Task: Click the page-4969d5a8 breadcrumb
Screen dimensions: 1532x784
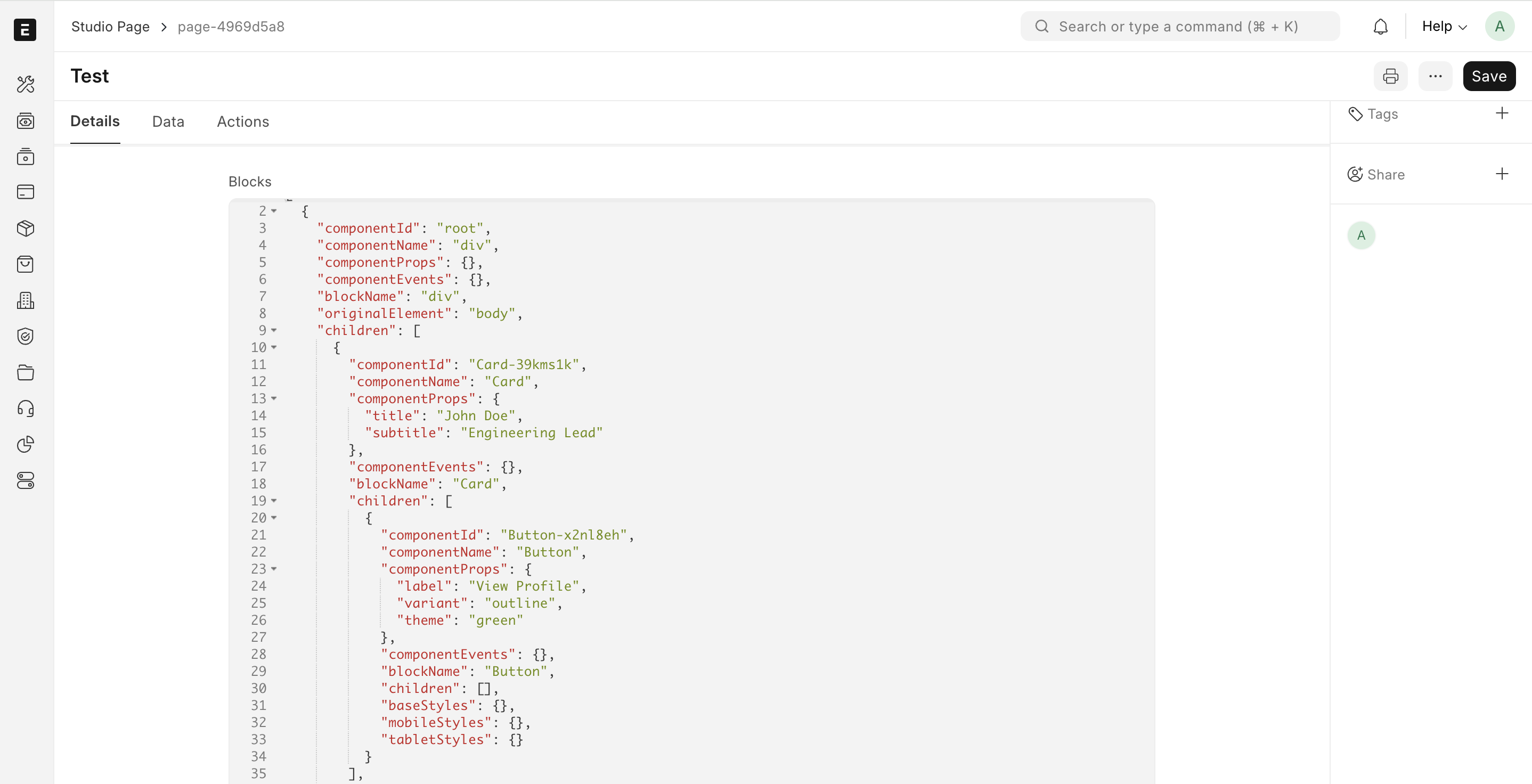Action: [x=231, y=27]
